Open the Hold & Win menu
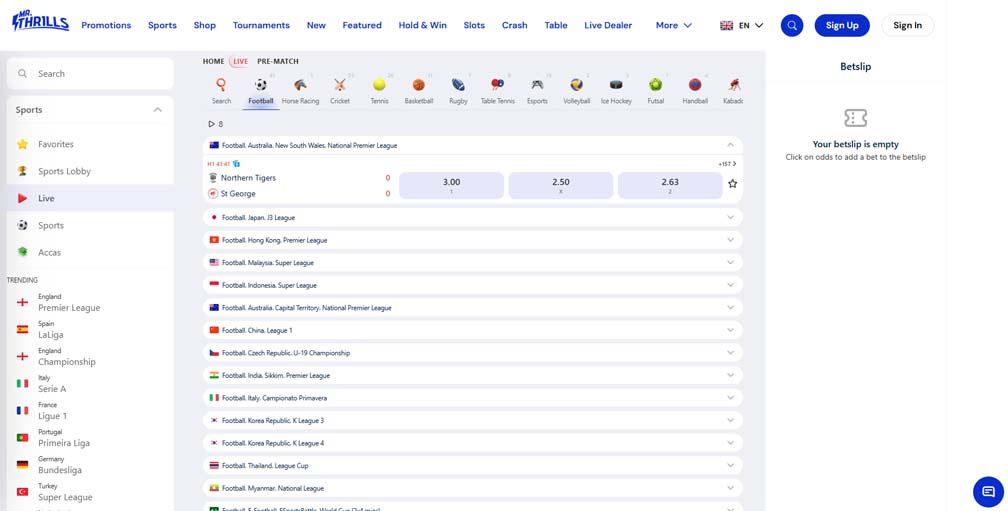This screenshot has width=1008, height=511. tap(422, 26)
